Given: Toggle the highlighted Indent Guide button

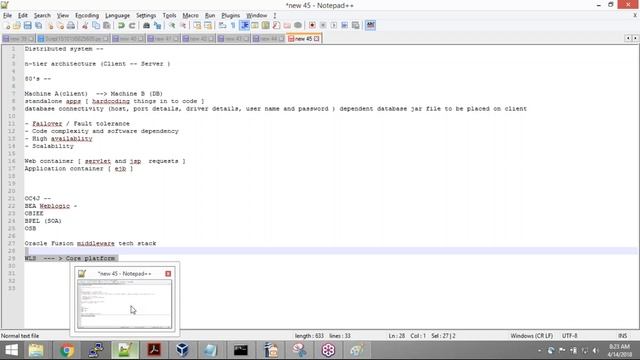Looking at the screenshot, I should click(x=244, y=25).
